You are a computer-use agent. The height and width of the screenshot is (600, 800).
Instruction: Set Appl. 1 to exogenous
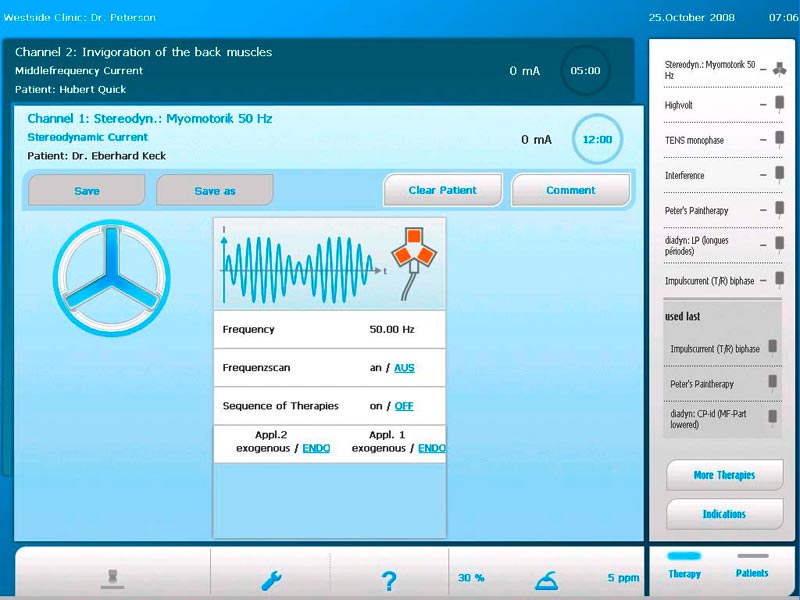click(x=379, y=448)
